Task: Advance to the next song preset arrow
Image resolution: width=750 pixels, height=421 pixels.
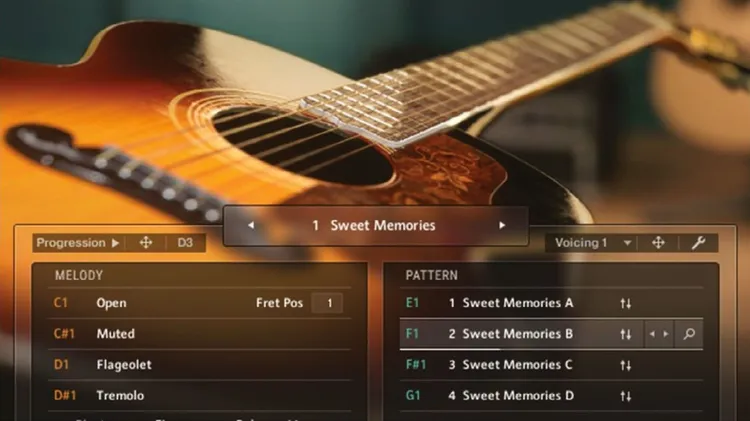Action: [502, 225]
